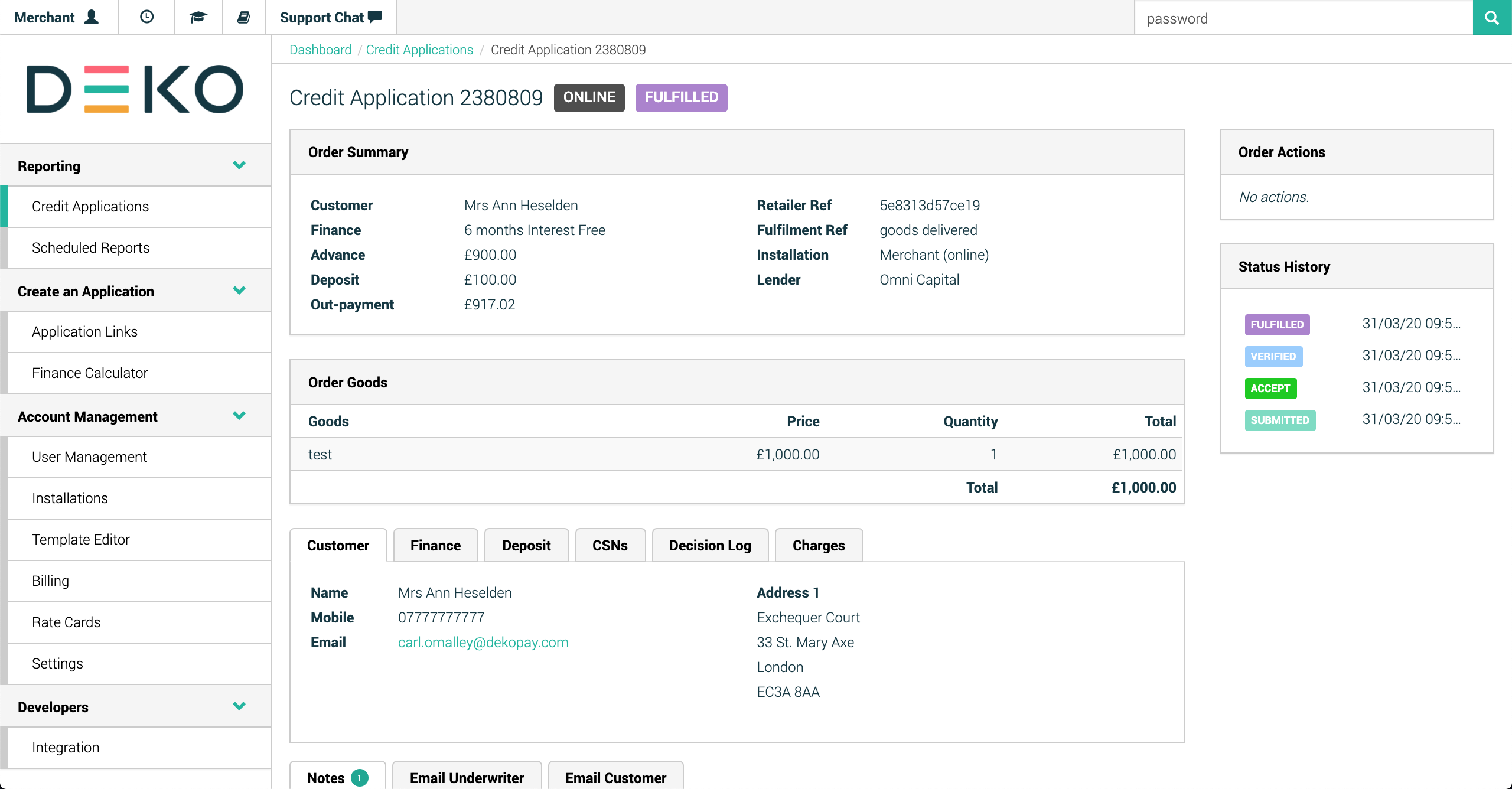Click the clock history icon in top bar

pyautogui.click(x=146, y=17)
